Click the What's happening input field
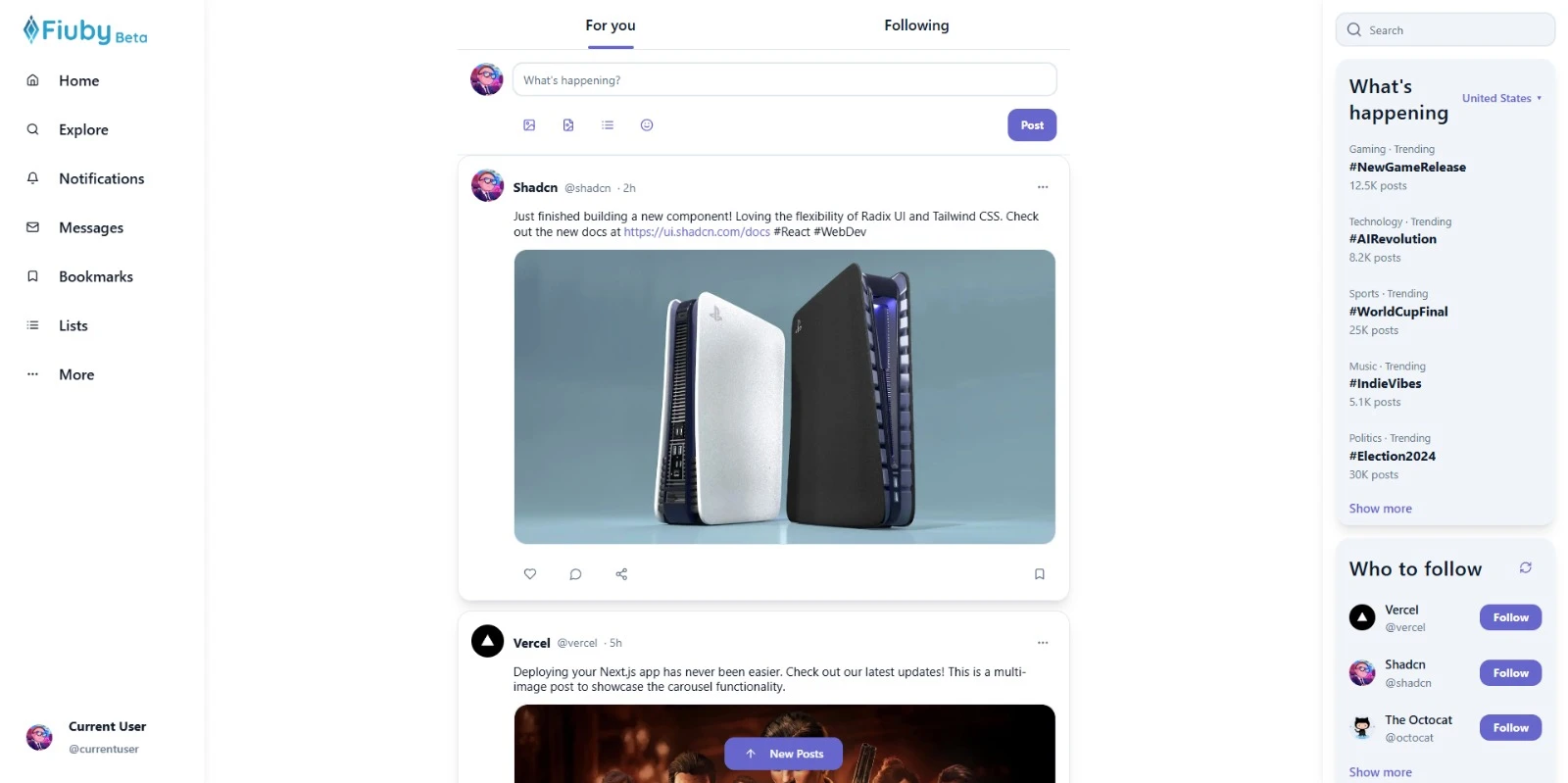The image size is (1568, 783). click(x=784, y=80)
